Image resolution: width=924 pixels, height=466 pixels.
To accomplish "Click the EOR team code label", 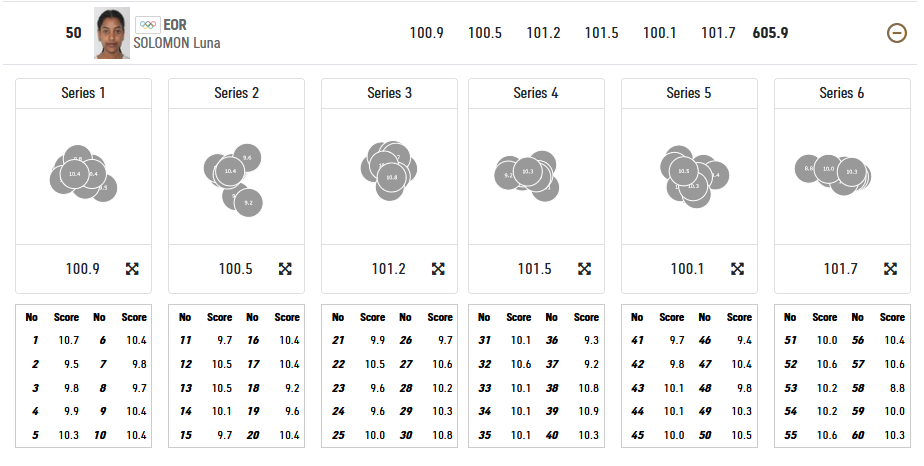I will (175, 24).
